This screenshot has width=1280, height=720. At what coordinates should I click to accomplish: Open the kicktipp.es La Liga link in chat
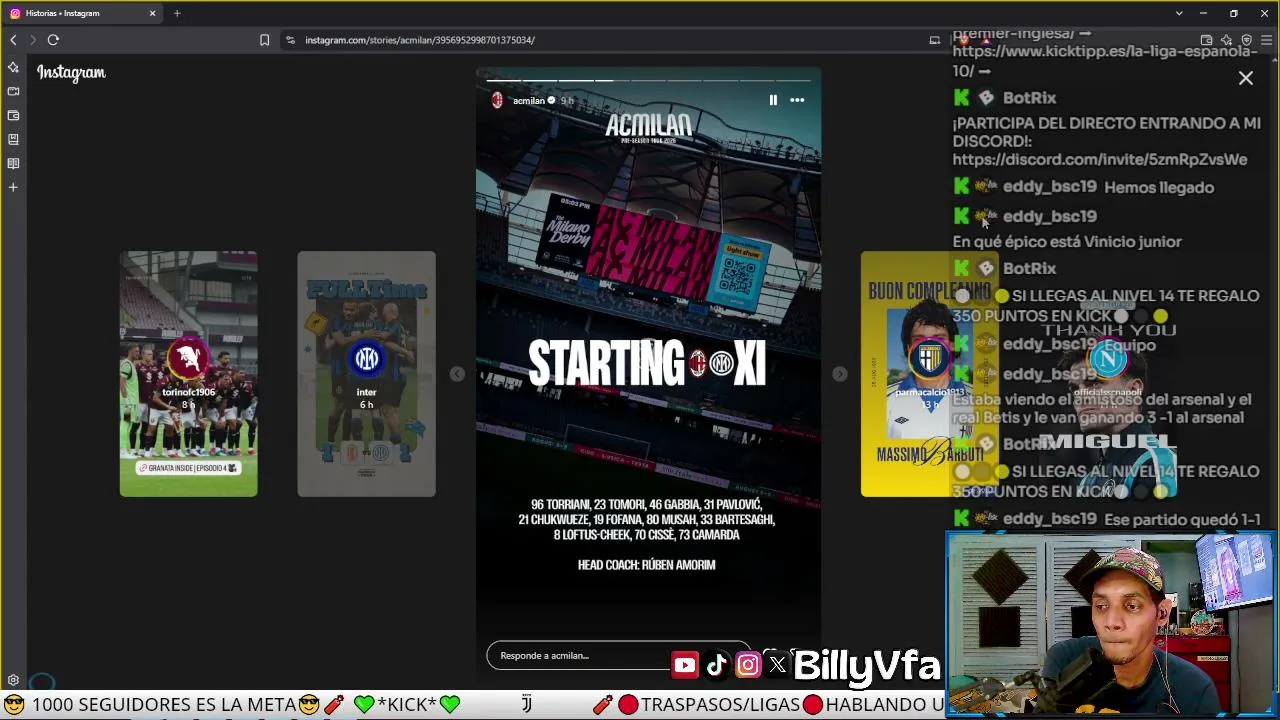1105,61
